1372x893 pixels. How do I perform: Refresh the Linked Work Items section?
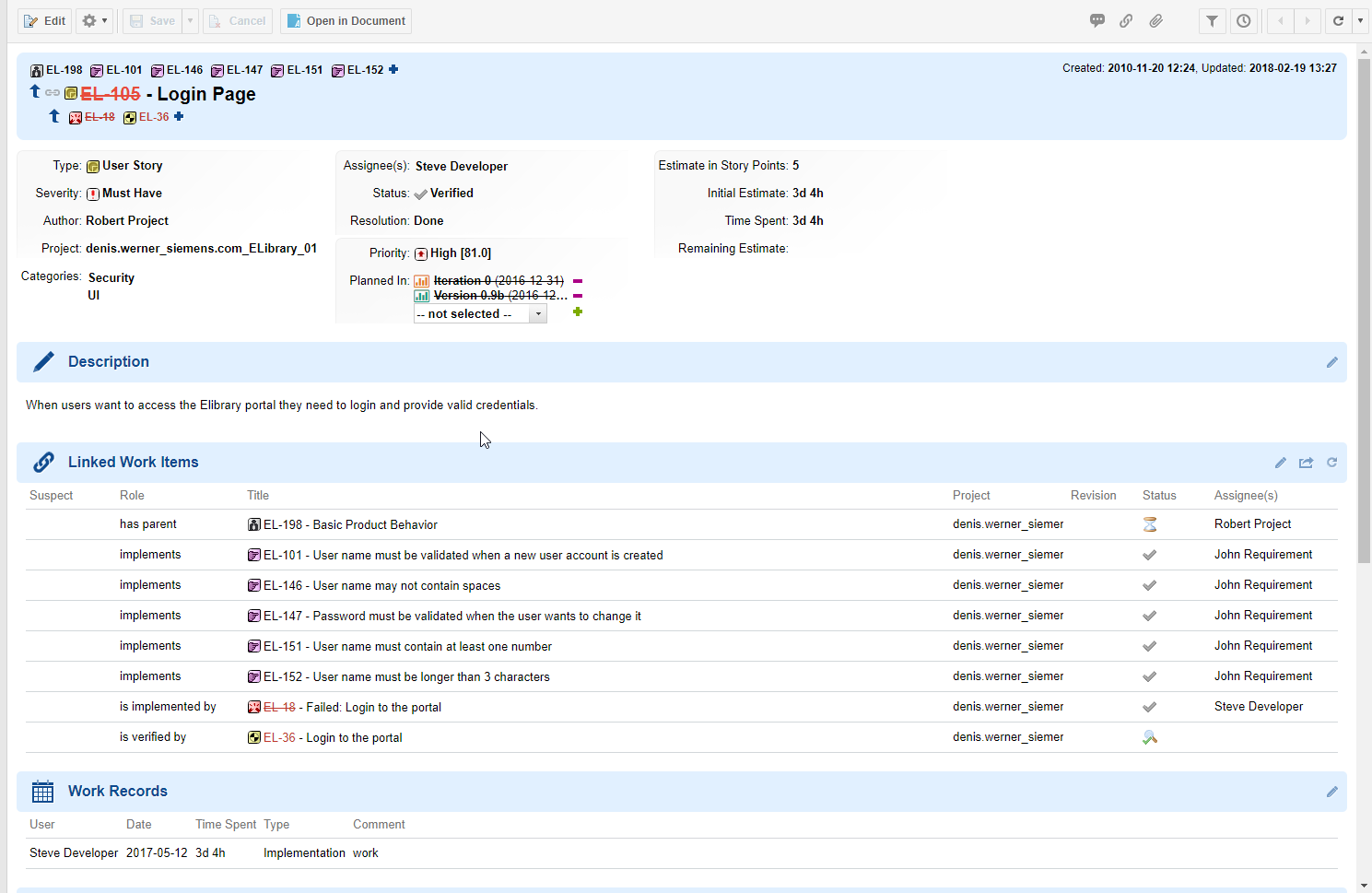(x=1331, y=463)
